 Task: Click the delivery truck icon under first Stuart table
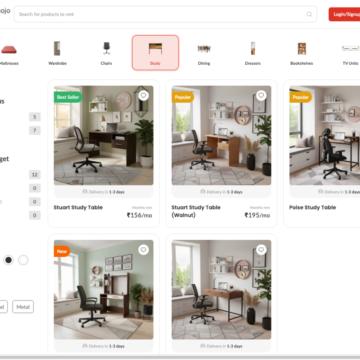click(85, 192)
